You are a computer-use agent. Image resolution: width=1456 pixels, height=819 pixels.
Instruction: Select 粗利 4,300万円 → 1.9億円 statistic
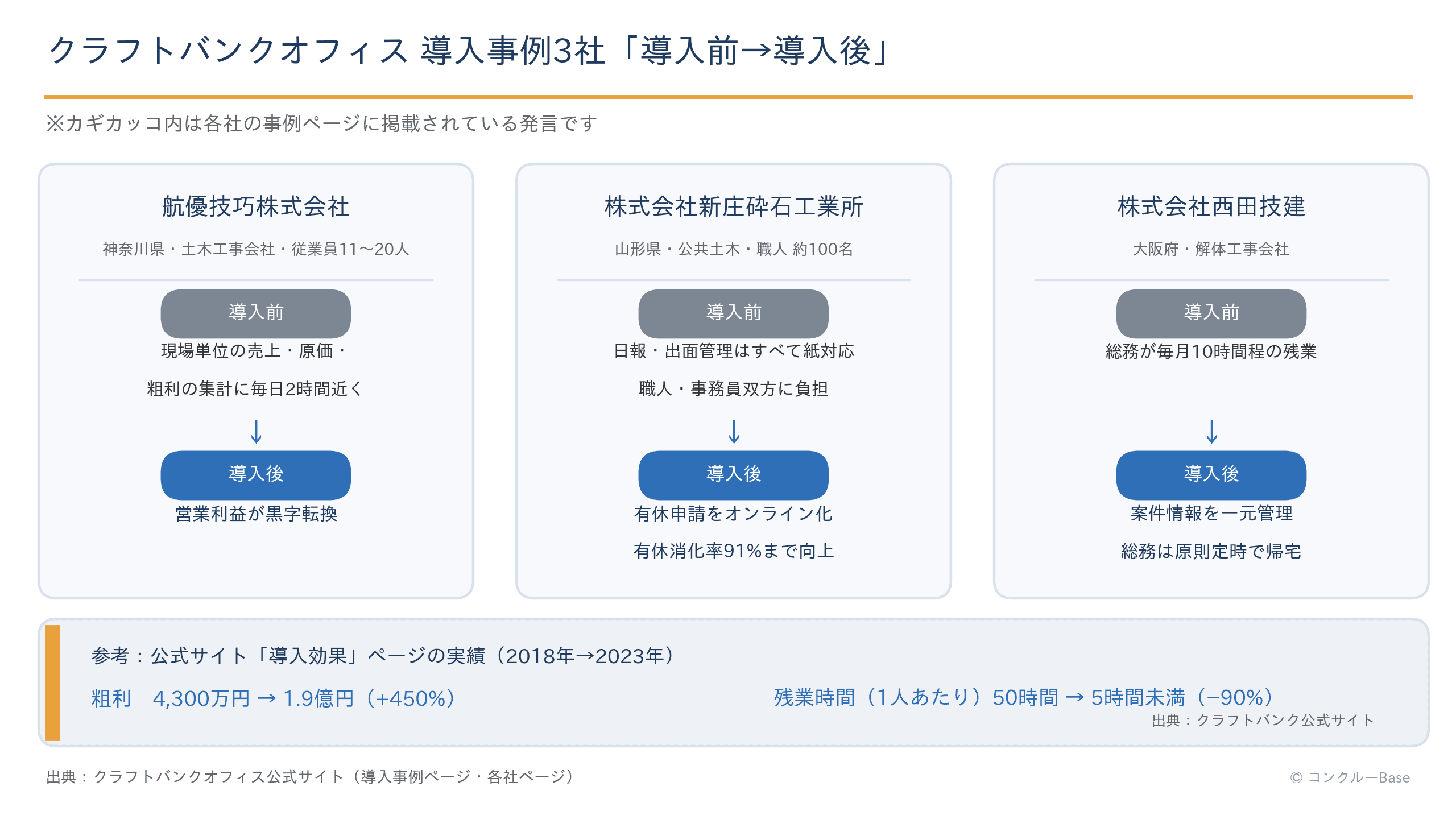[x=274, y=698]
